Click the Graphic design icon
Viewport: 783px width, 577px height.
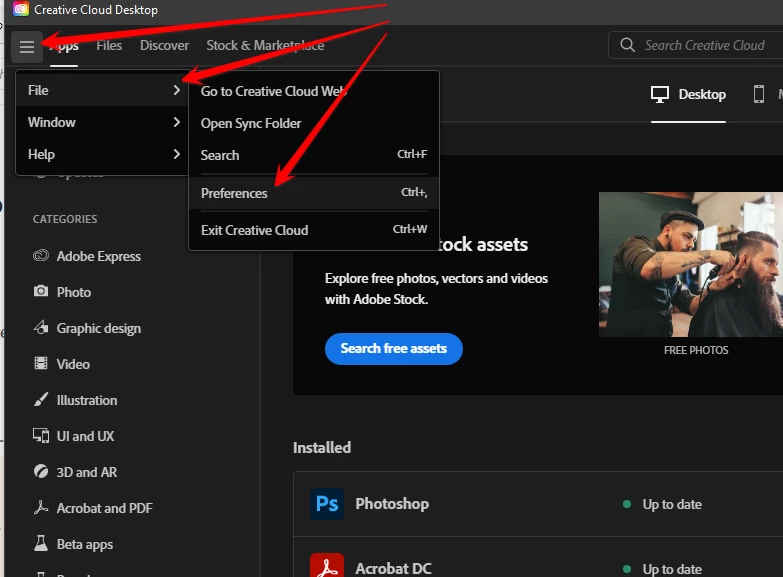pyautogui.click(x=41, y=328)
